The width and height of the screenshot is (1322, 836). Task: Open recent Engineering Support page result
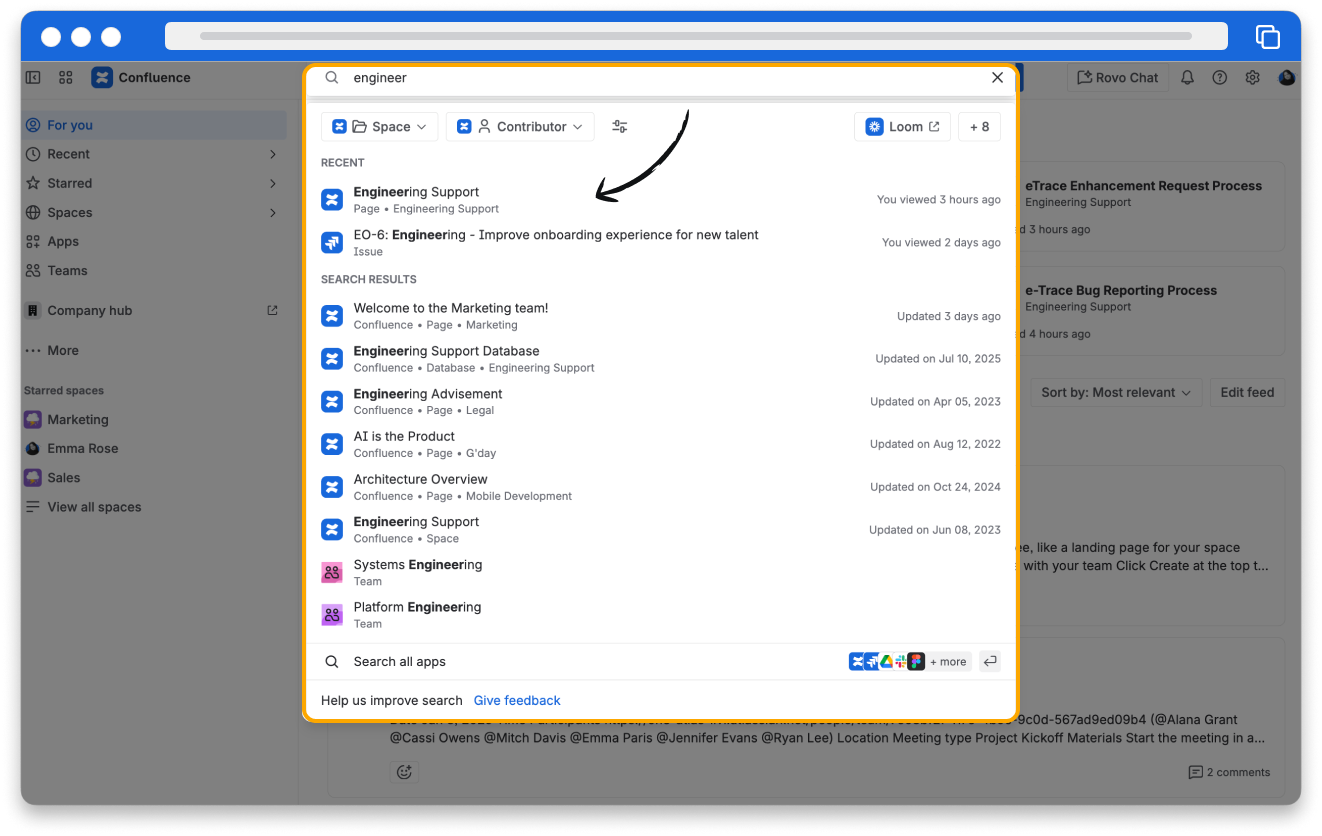(660, 199)
